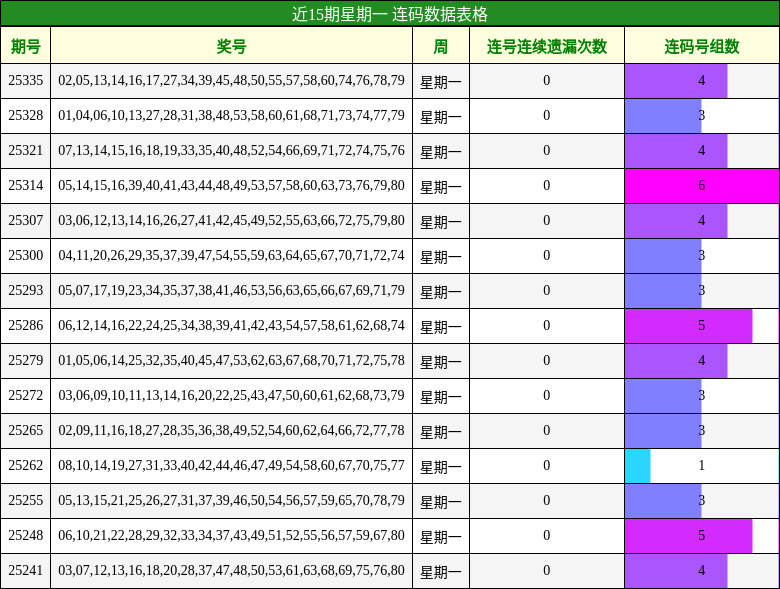Click winning numbers starting 03,06,09,10,11
The image size is (780, 589).
click(231, 395)
